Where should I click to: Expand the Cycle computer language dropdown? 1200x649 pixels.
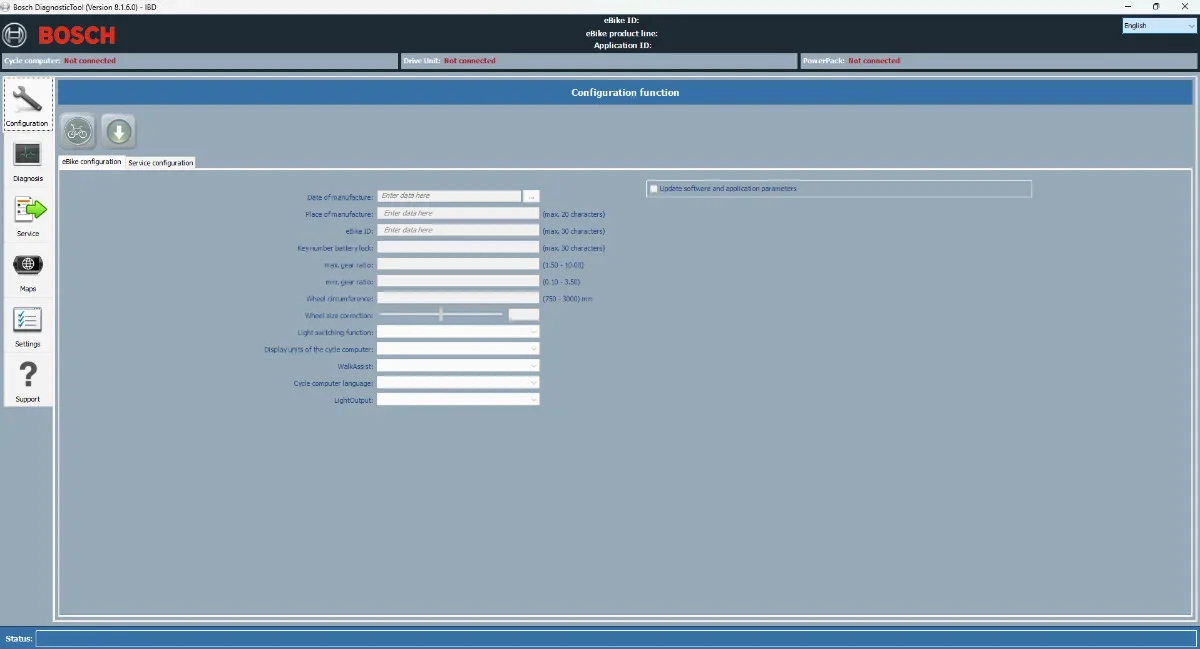coord(458,383)
